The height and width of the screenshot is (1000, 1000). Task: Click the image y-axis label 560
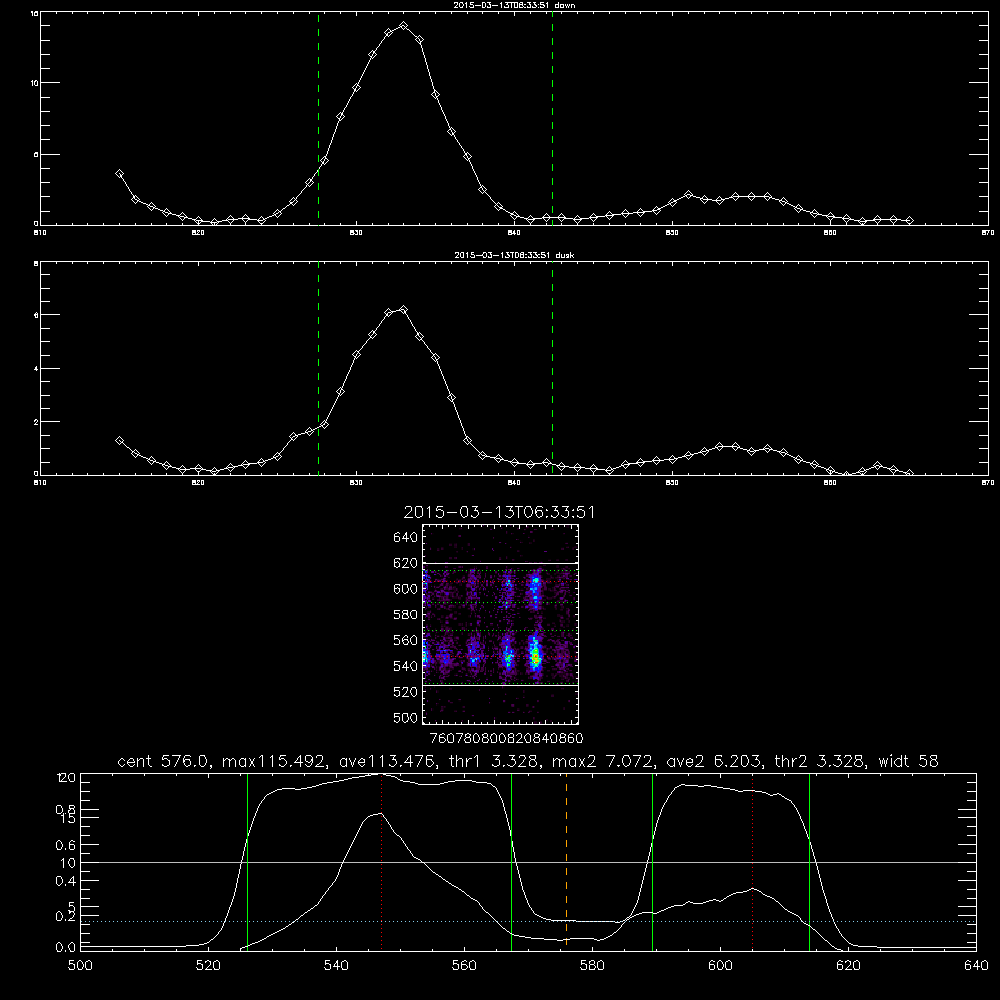coord(406,640)
